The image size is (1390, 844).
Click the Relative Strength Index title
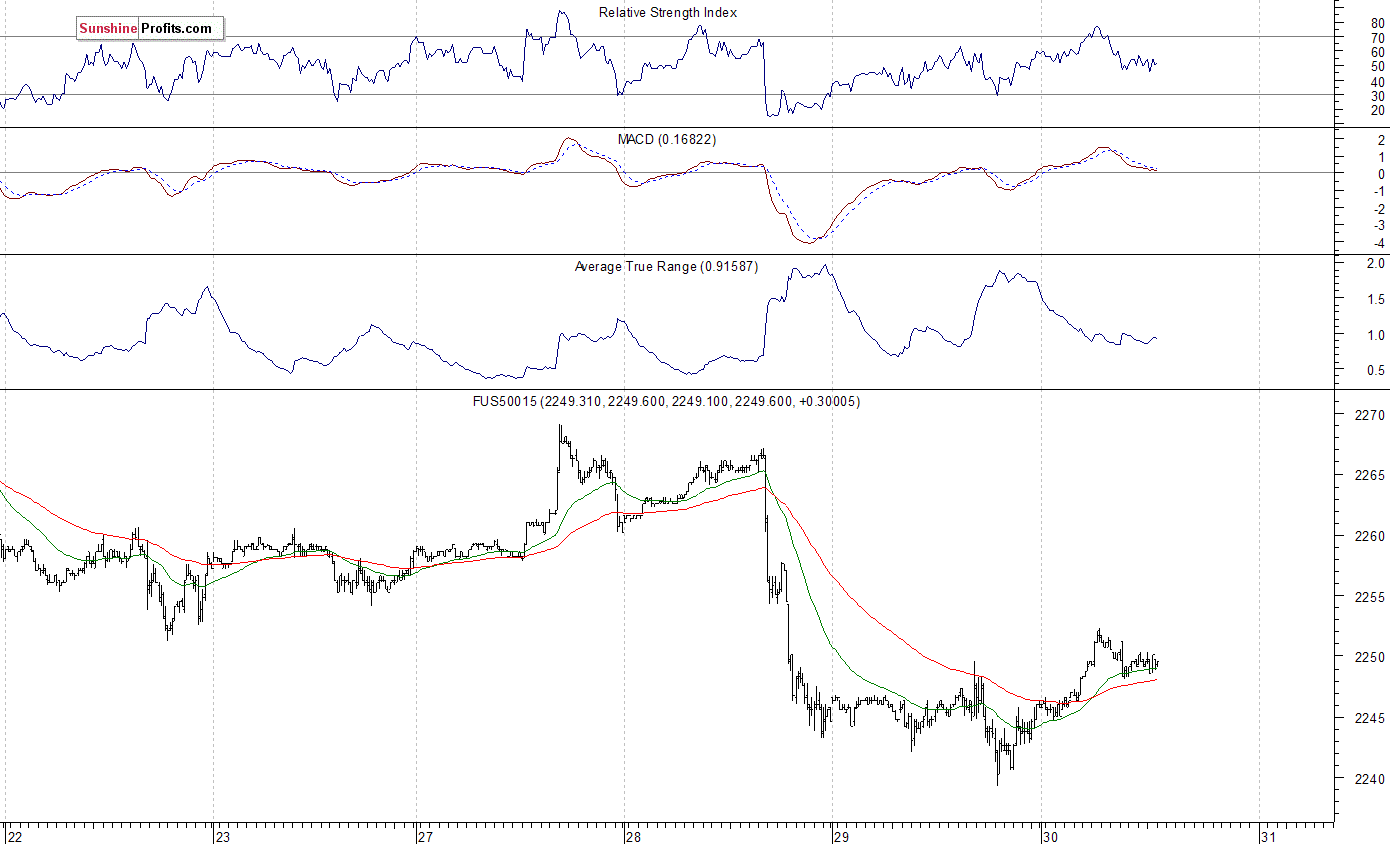click(668, 12)
